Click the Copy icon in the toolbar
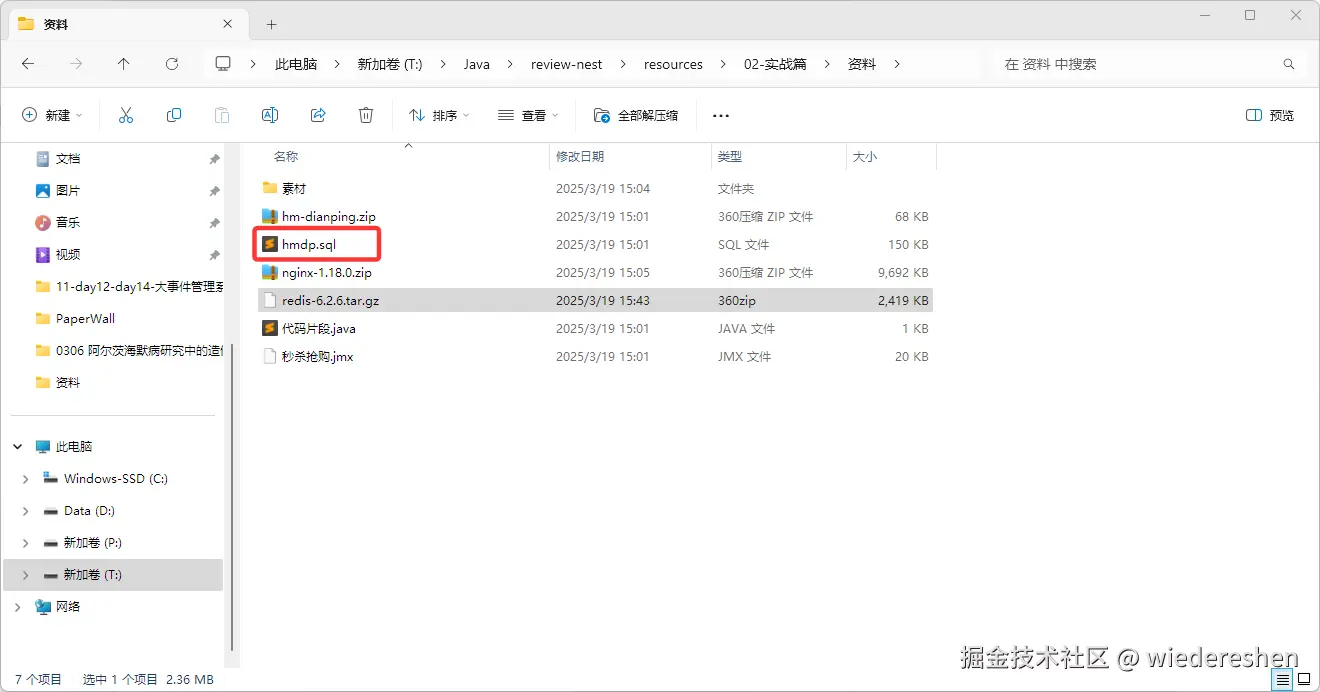 pyautogui.click(x=174, y=114)
